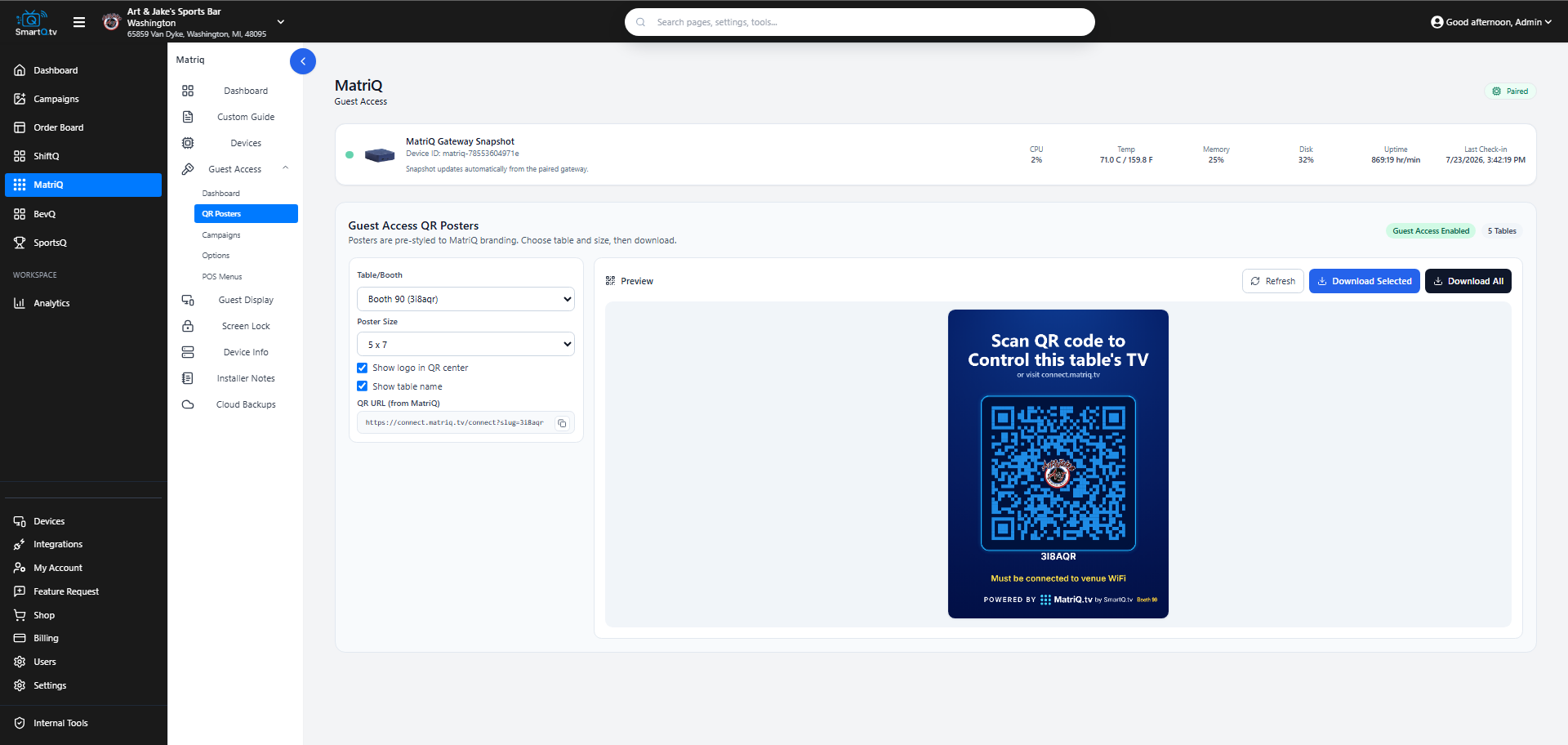
Task: Collapse the Matriq submenu panel
Action: point(303,61)
